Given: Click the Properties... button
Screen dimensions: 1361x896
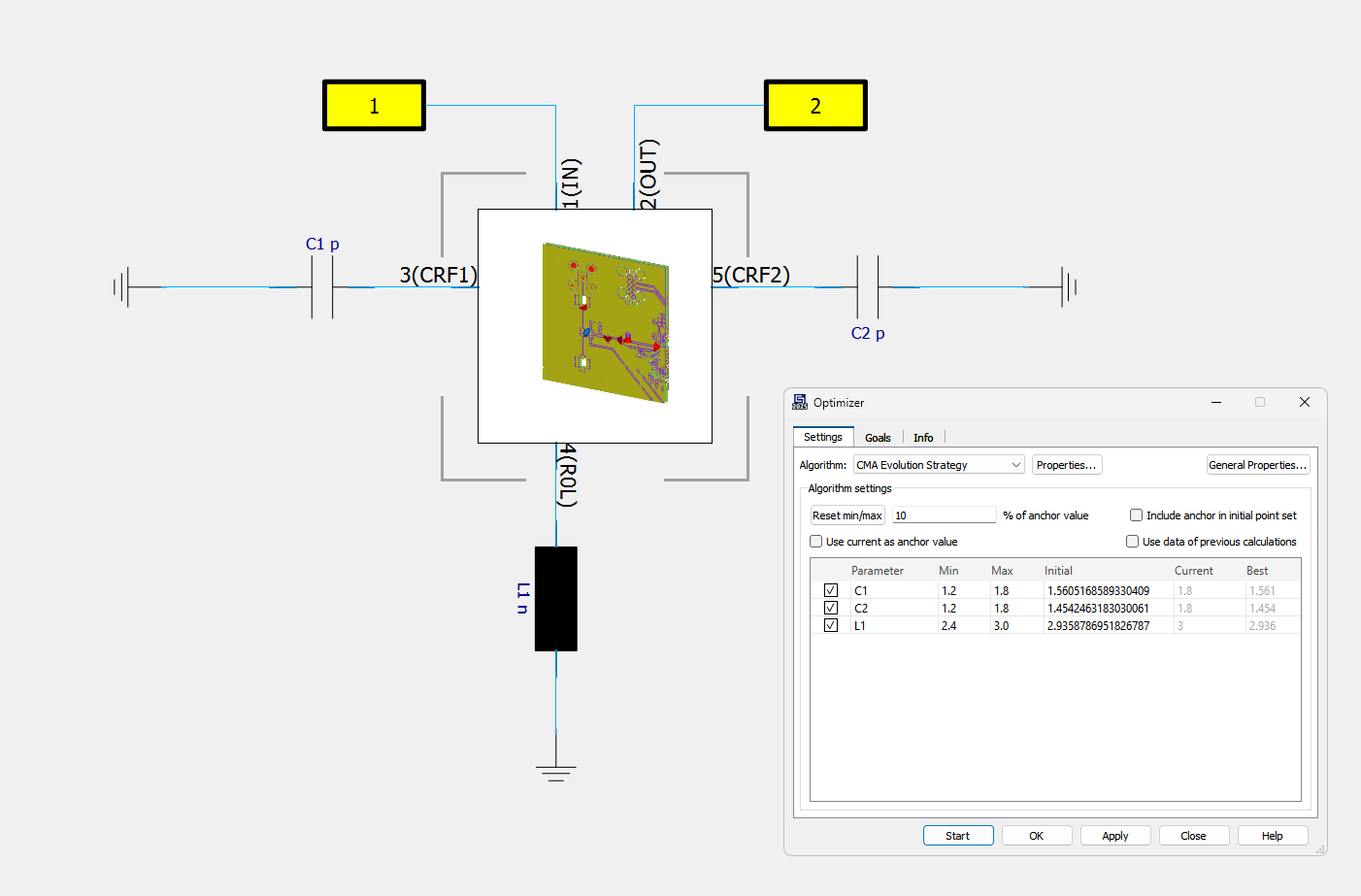Looking at the screenshot, I should [1067, 465].
